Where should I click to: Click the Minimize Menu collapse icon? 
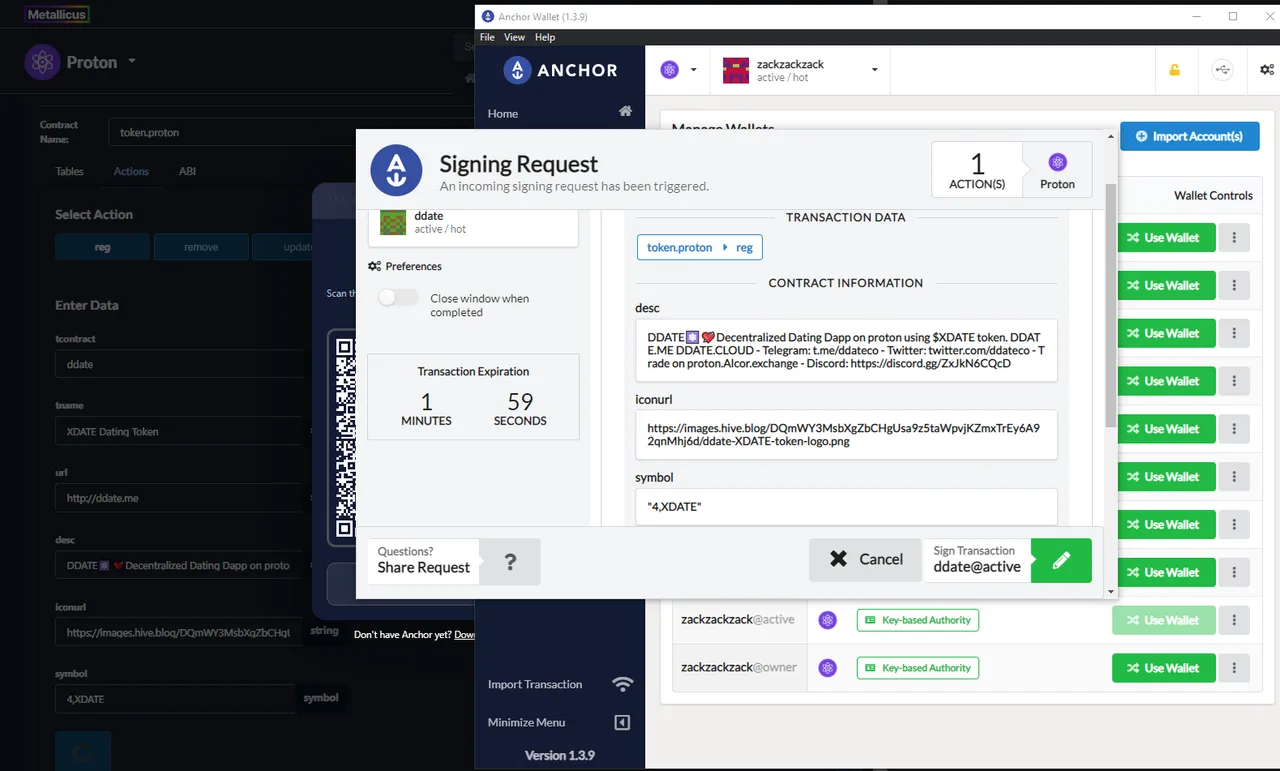click(622, 722)
